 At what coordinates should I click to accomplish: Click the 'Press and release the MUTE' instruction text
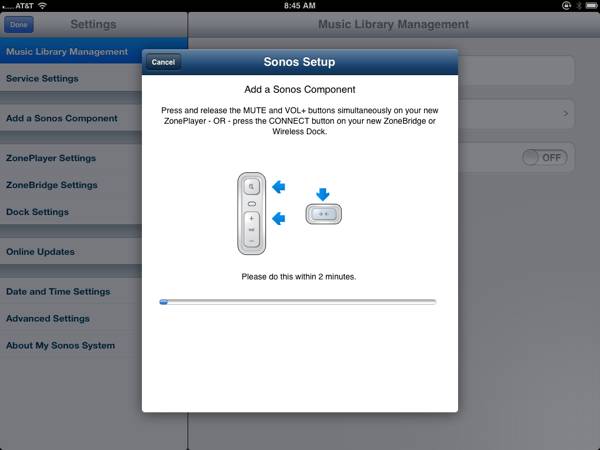pyautogui.click(x=300, y=121)
